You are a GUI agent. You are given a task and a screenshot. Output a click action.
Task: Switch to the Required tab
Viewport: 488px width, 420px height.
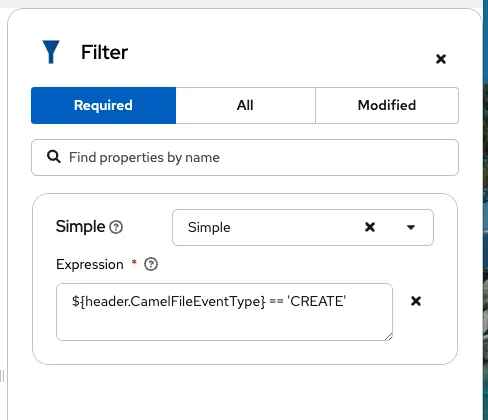click(103, 105)
